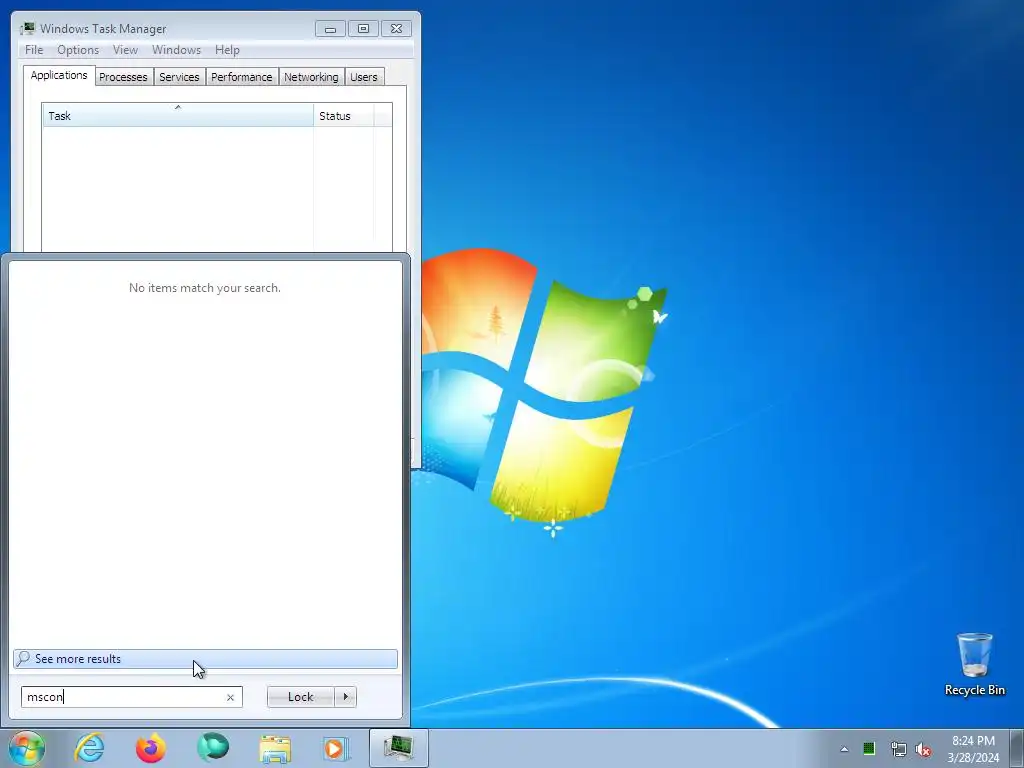Open the Recycle Bin desktop icon
Viewport: 1024px width, 768px height.
tap(974, 664)
